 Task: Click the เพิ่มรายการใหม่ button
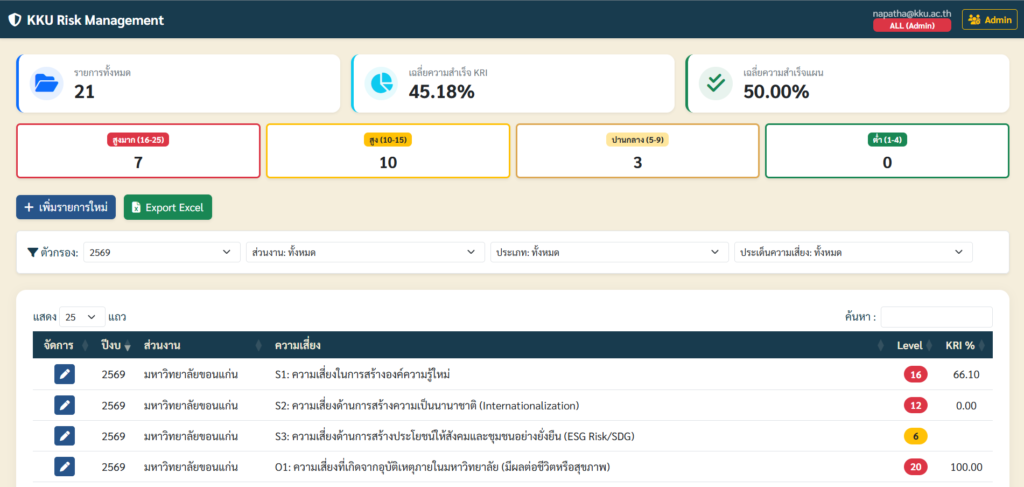(x=66, y=207)
